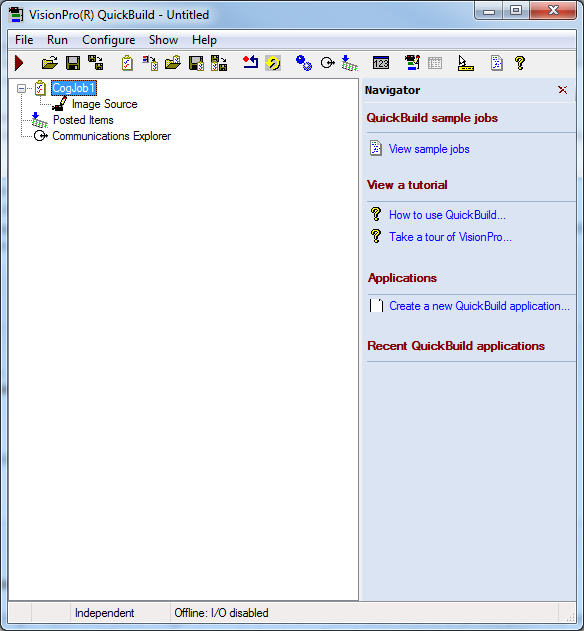Click QuickBuild sample jobs heading
The image size is (584, 631).
click(432, 118)
